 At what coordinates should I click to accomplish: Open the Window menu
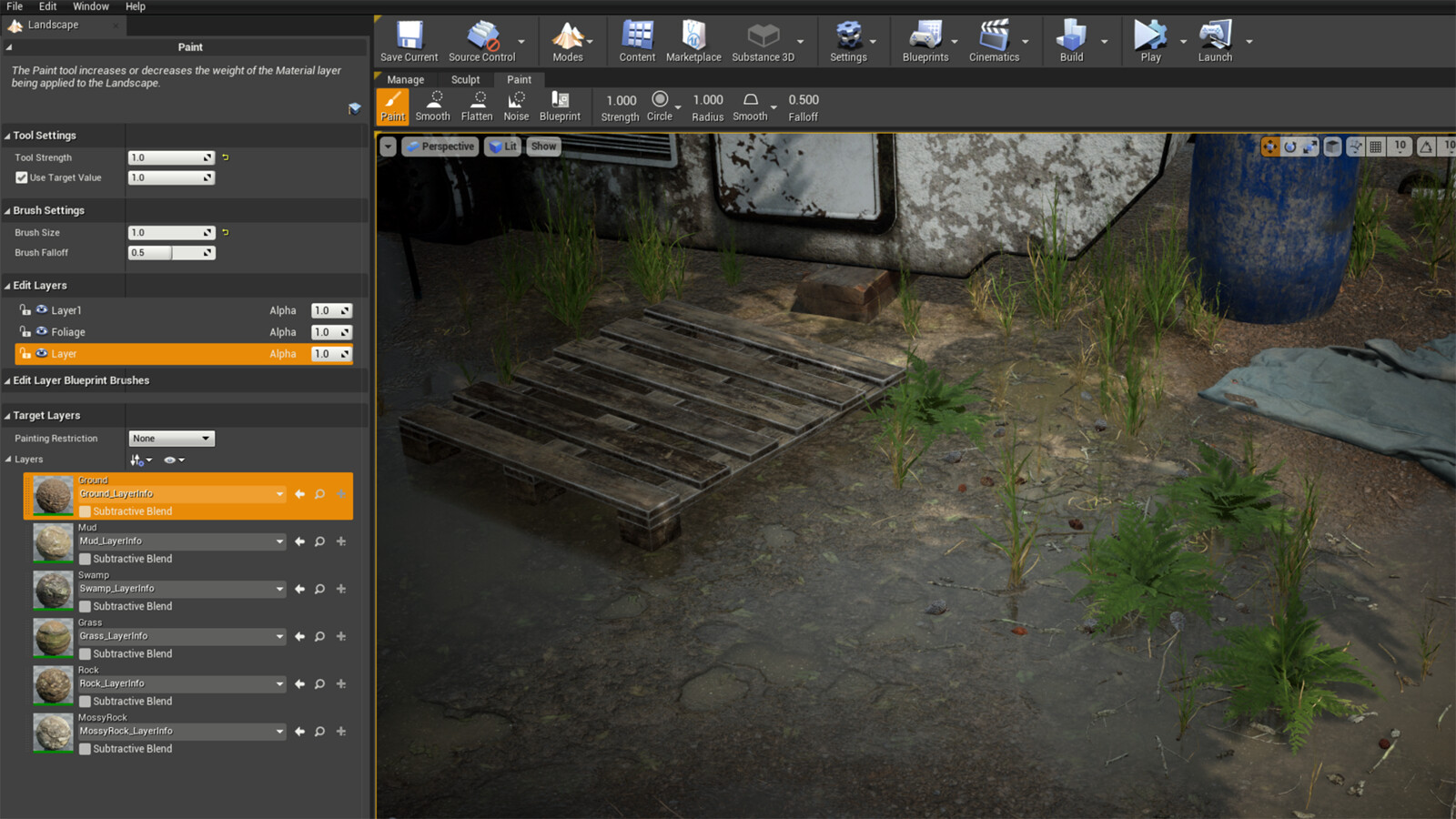(91, 6)
